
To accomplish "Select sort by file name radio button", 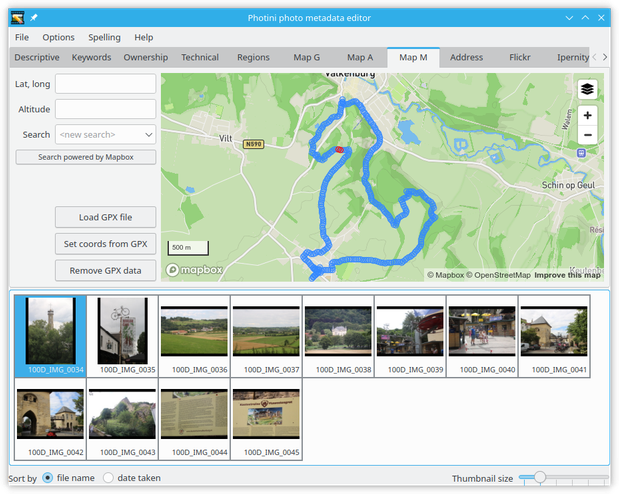I will click(47, 478).
